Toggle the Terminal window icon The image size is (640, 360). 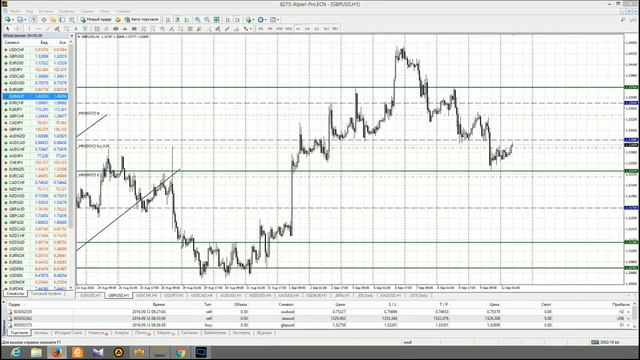point(62,19)
